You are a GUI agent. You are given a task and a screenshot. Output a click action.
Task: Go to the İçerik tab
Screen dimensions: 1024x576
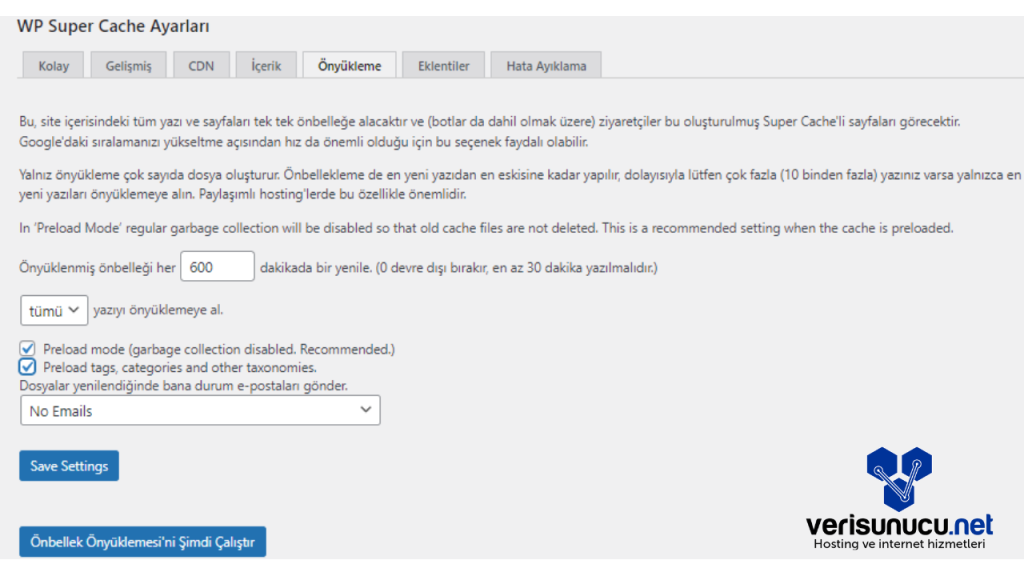[x=266, y=66]
